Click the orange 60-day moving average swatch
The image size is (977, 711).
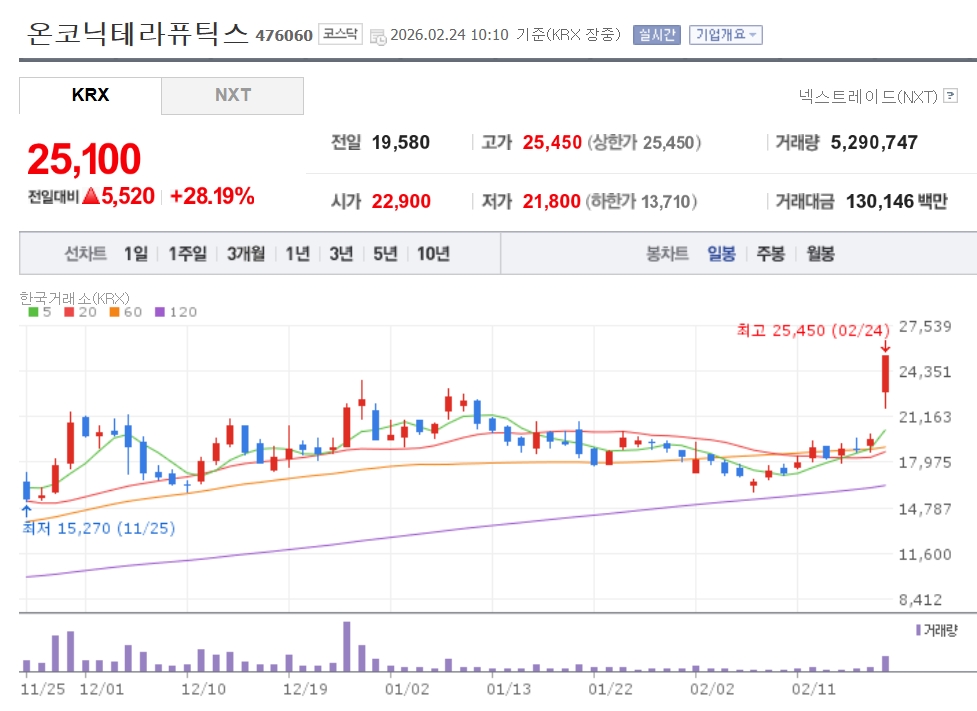[114, 312]
